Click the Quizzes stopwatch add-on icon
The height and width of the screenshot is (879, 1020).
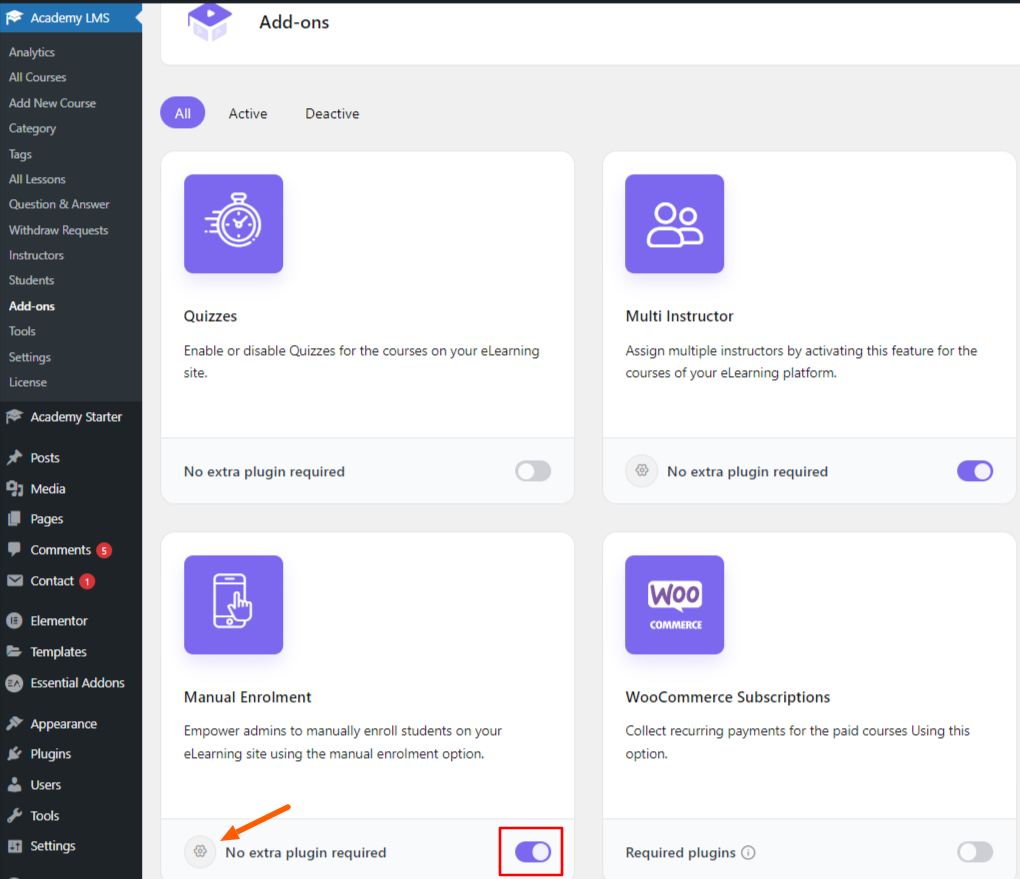click(x=233, y=223)
